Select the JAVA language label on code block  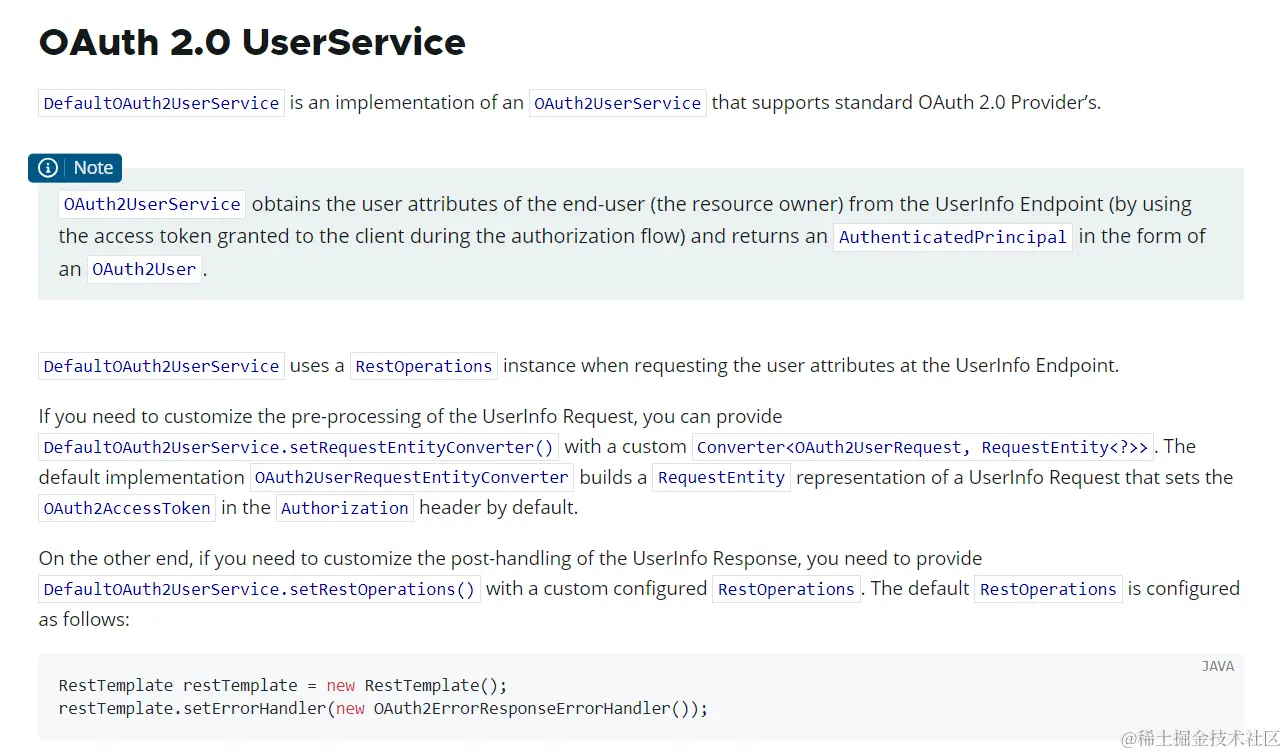point(1218,666)
